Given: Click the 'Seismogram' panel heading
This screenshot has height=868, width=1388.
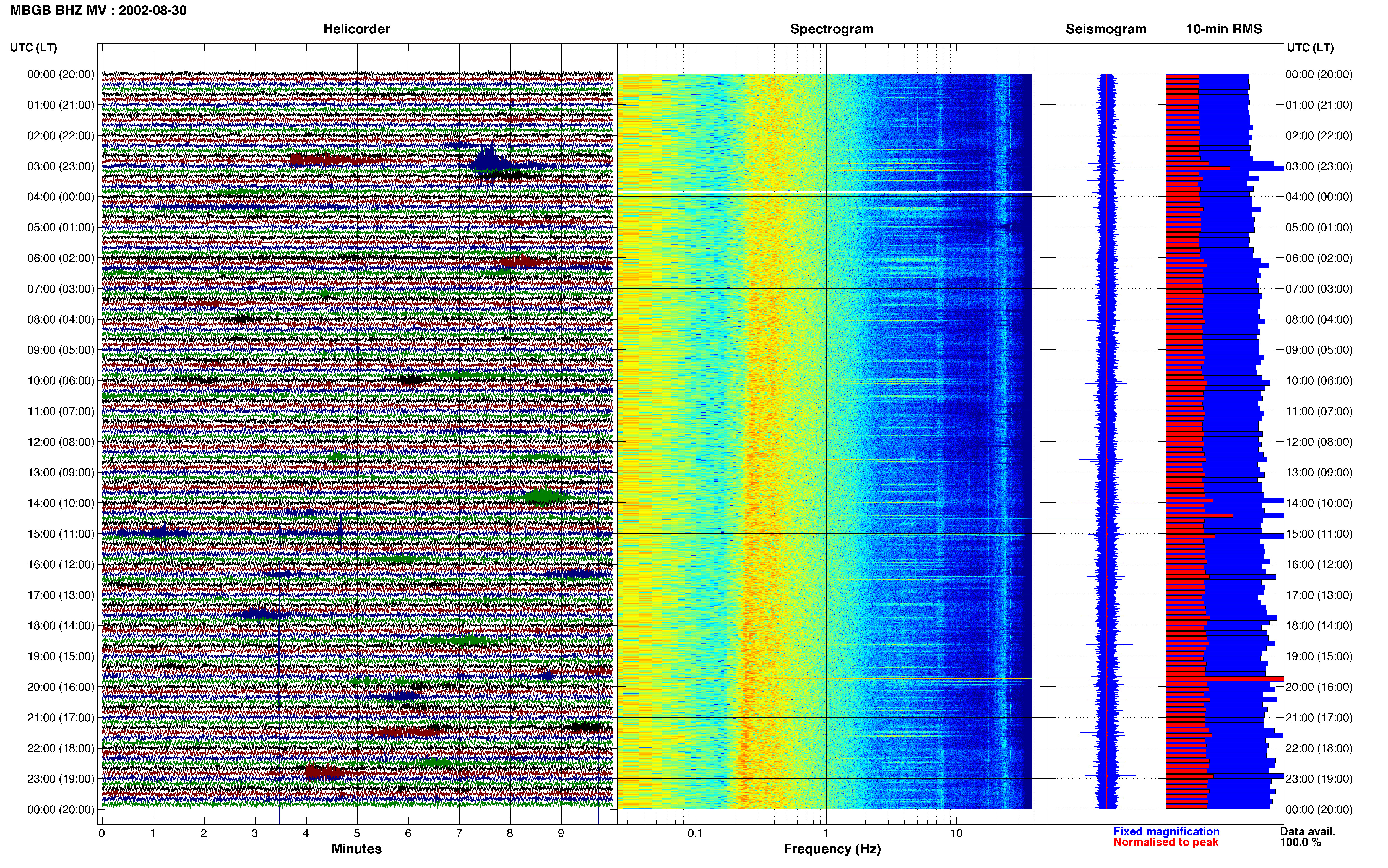Looking at the screenshot, I should pyautogui.click(x=1106, y=29).
